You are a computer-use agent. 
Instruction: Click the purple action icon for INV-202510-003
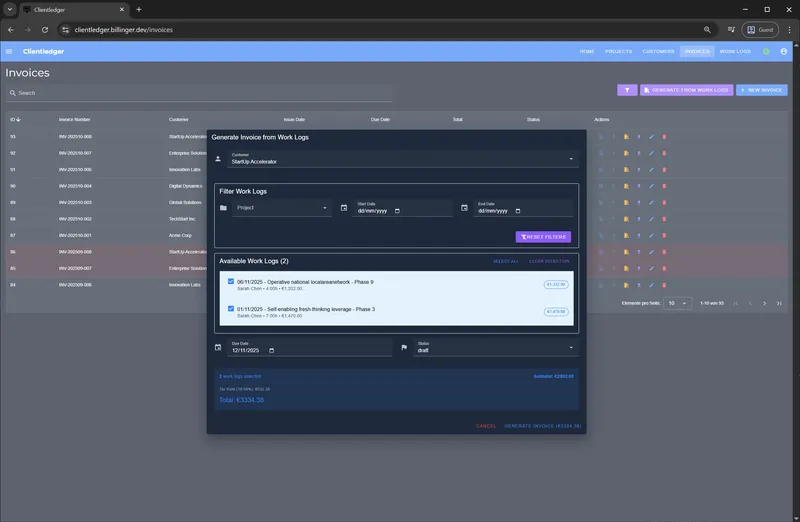click(639, 203)
